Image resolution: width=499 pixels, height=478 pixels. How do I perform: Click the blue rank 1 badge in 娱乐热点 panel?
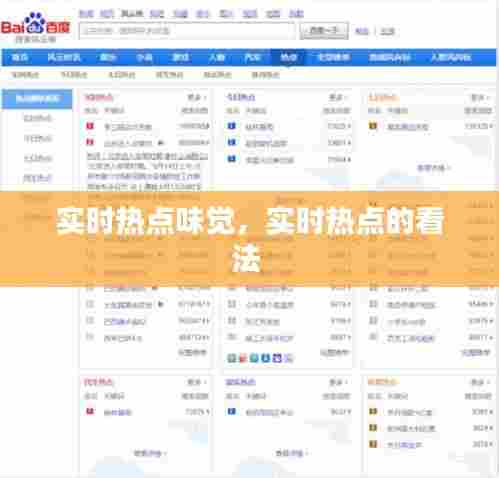point(232,411)
